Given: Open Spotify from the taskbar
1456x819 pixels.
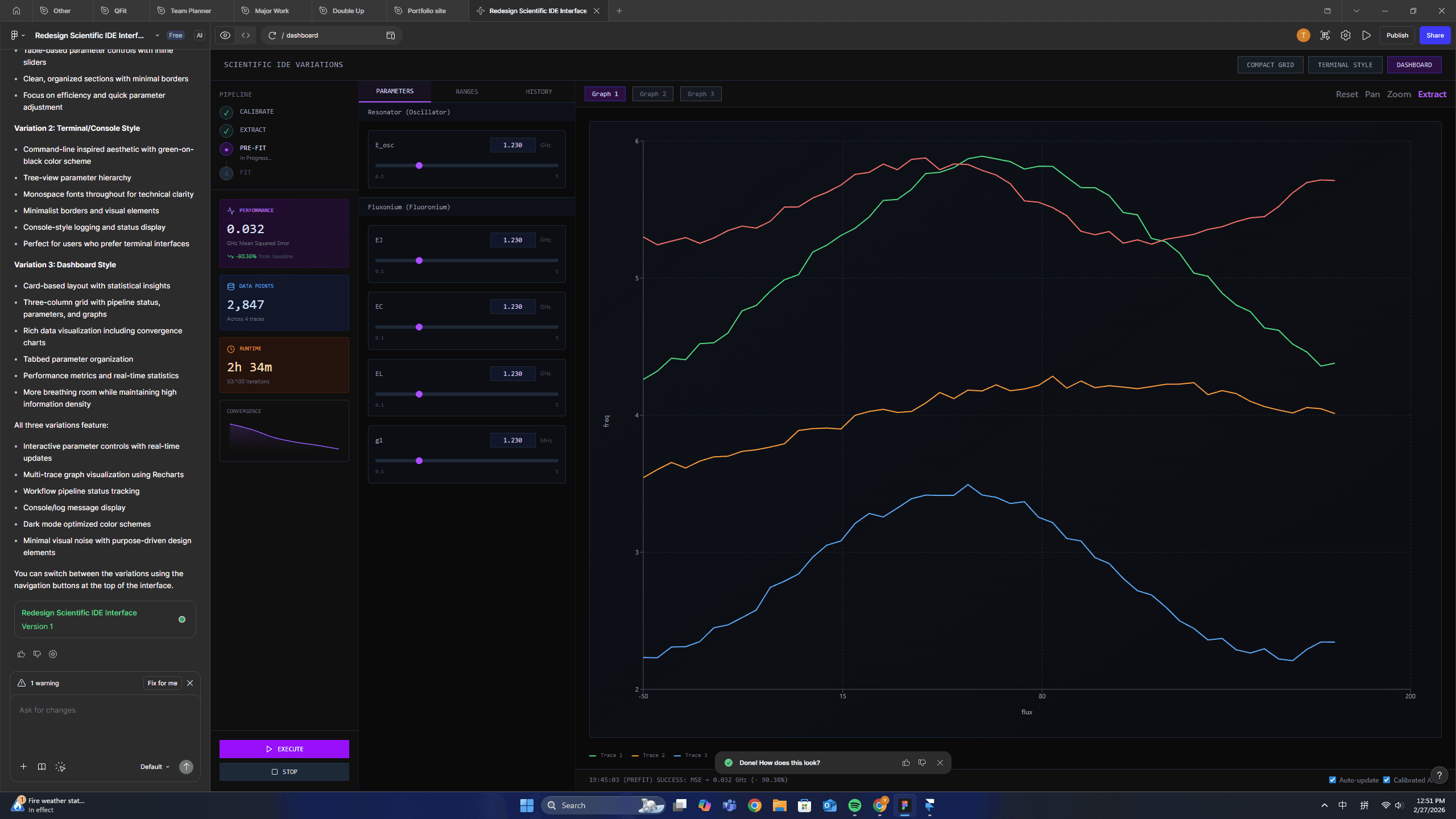Looking at the screenshot, I should (854, 805).
